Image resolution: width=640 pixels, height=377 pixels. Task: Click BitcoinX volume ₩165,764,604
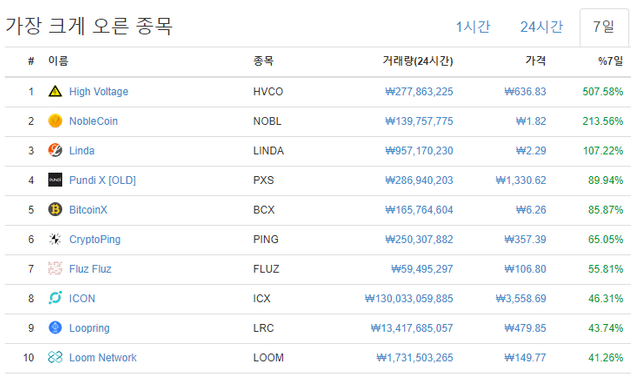419,210
